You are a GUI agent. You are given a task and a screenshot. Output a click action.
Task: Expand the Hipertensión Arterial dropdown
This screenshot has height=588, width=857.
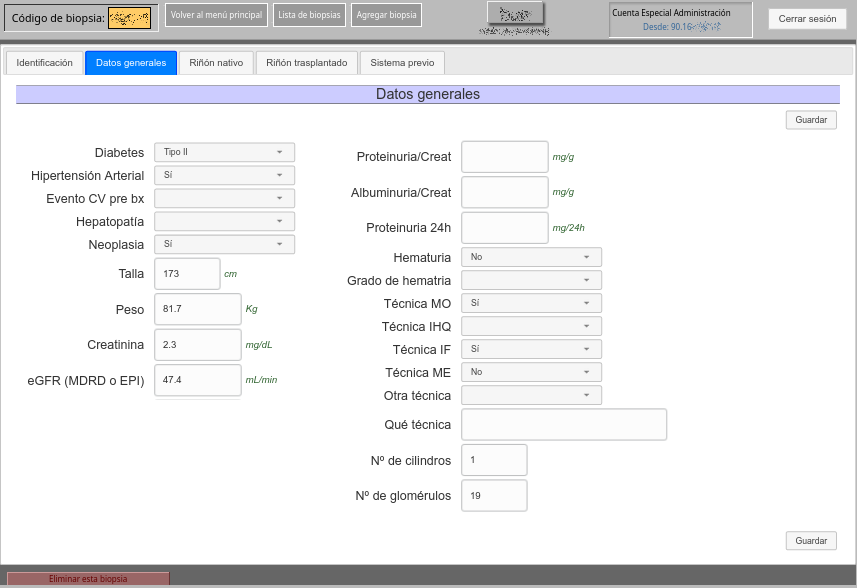224,175
